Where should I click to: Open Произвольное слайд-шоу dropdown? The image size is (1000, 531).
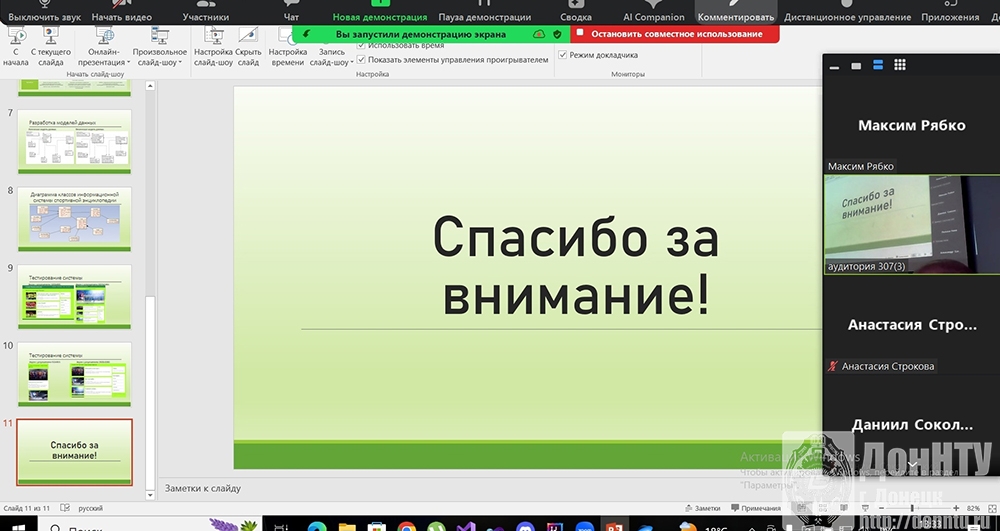pos(159,47)
